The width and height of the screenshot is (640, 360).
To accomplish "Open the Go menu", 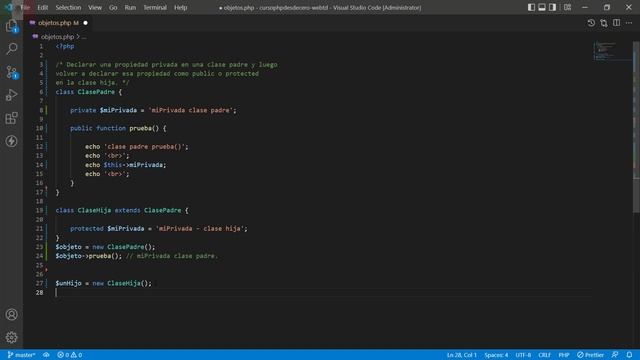I will coord(113,7).
